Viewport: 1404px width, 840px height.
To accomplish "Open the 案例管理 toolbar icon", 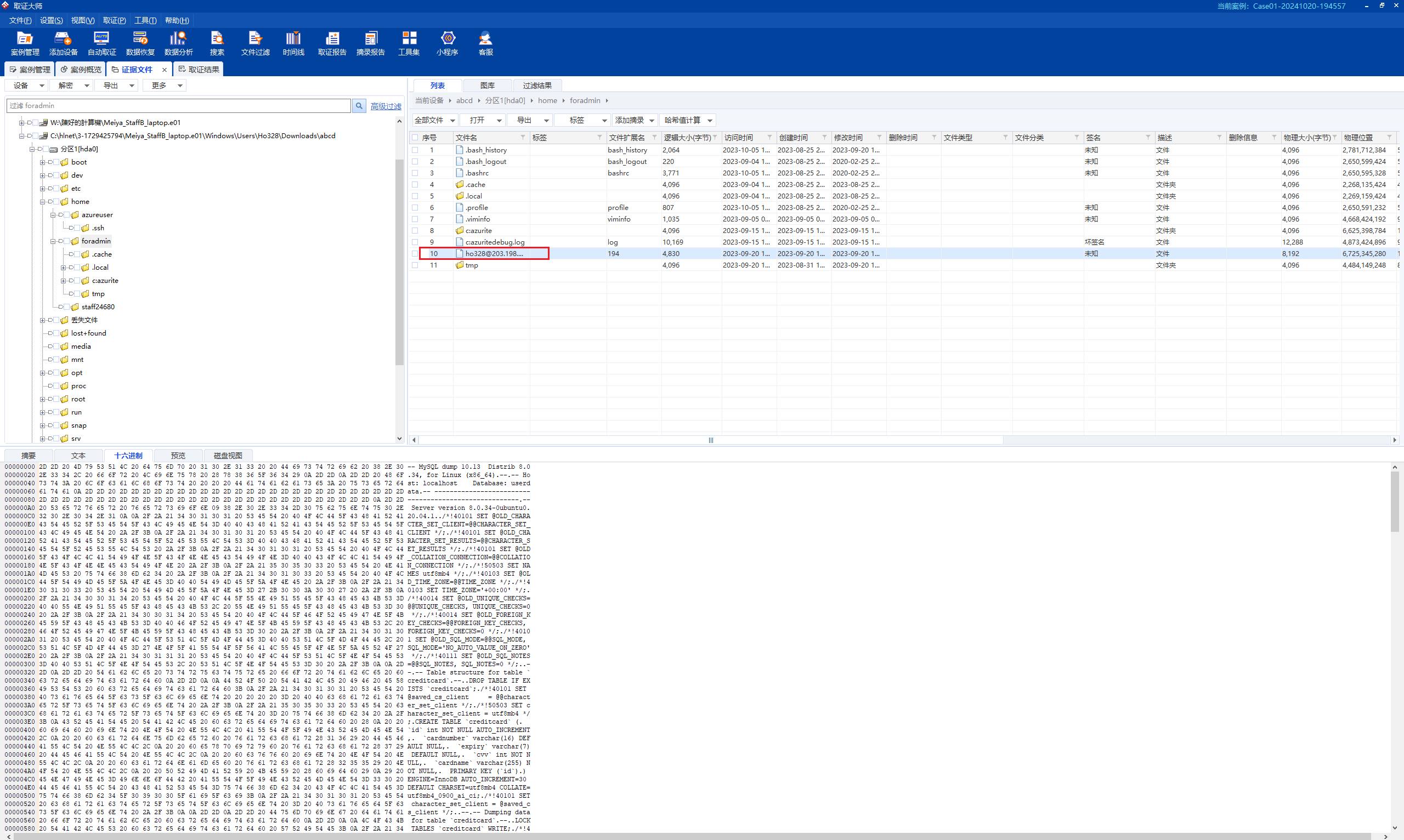I will (x=25, y=43).
